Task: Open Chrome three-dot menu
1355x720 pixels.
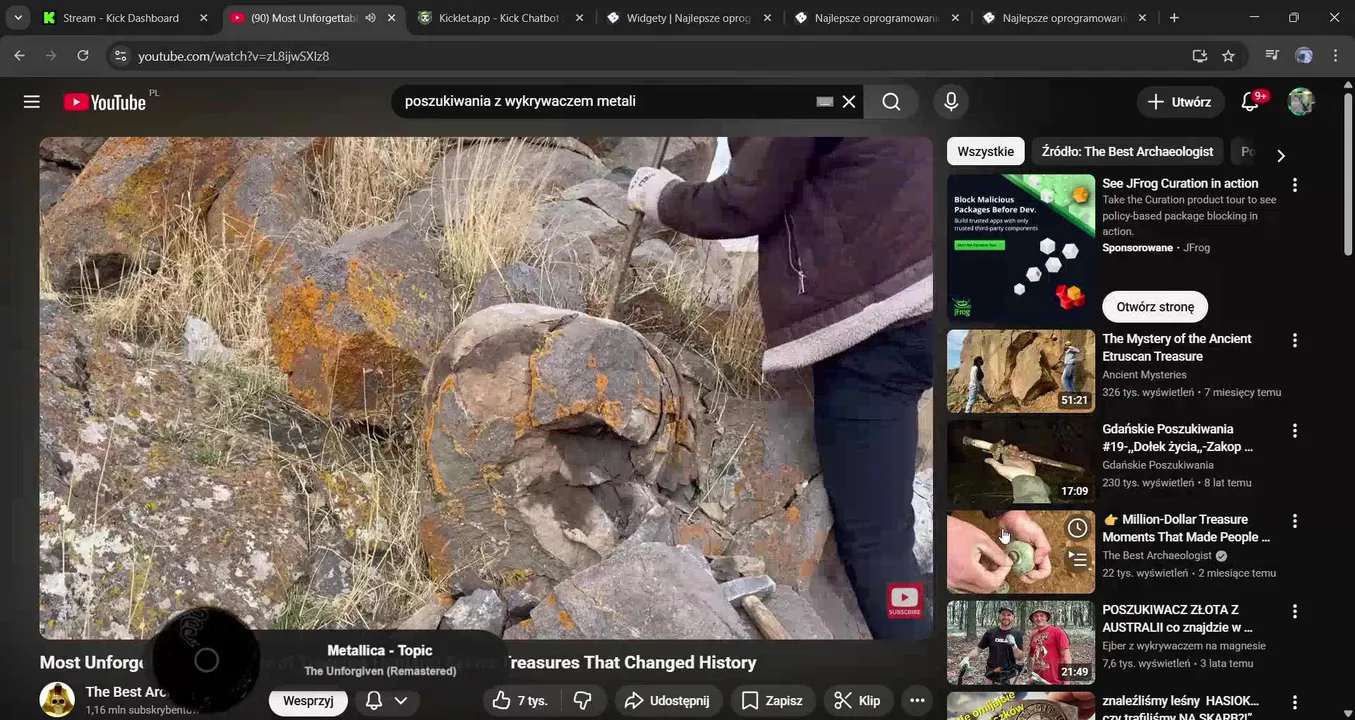Action: click(x=1336, y=56)
